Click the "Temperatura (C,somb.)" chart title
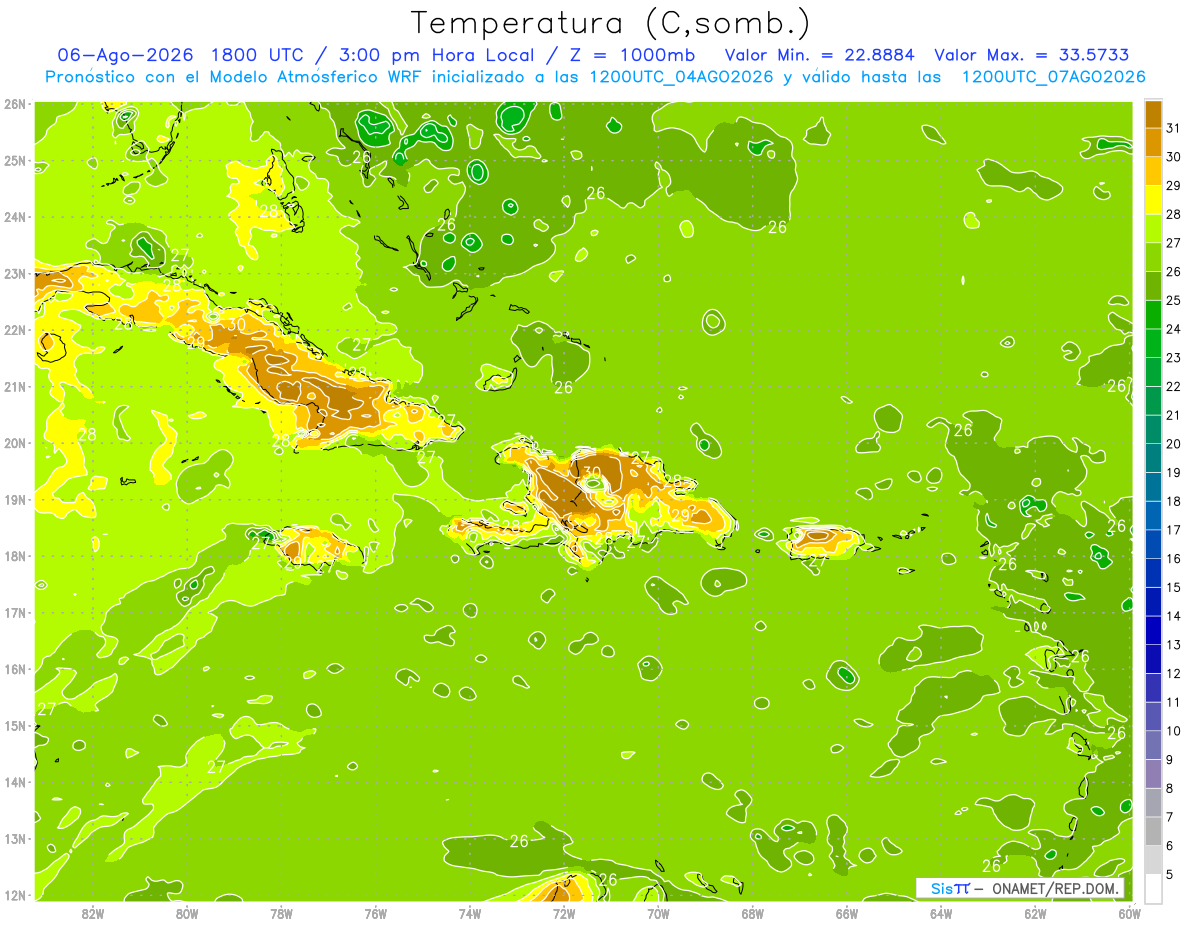The height and width of the screenshot is (927, 1200). point(610,24)
